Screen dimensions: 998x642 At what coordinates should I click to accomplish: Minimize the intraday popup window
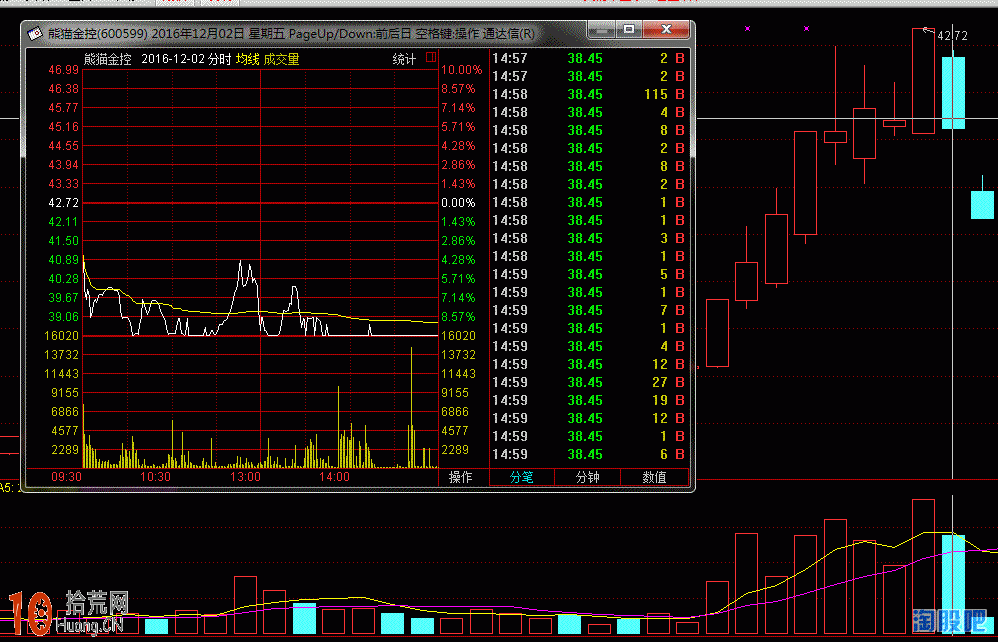(598, 31)
